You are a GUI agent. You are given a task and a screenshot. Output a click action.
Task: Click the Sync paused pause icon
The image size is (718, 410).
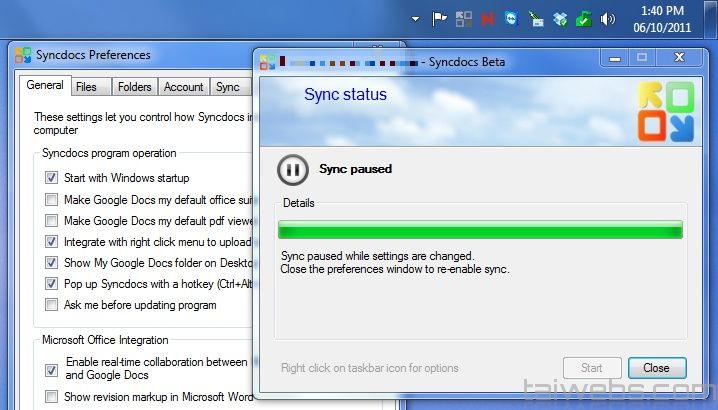click(291, 169)
